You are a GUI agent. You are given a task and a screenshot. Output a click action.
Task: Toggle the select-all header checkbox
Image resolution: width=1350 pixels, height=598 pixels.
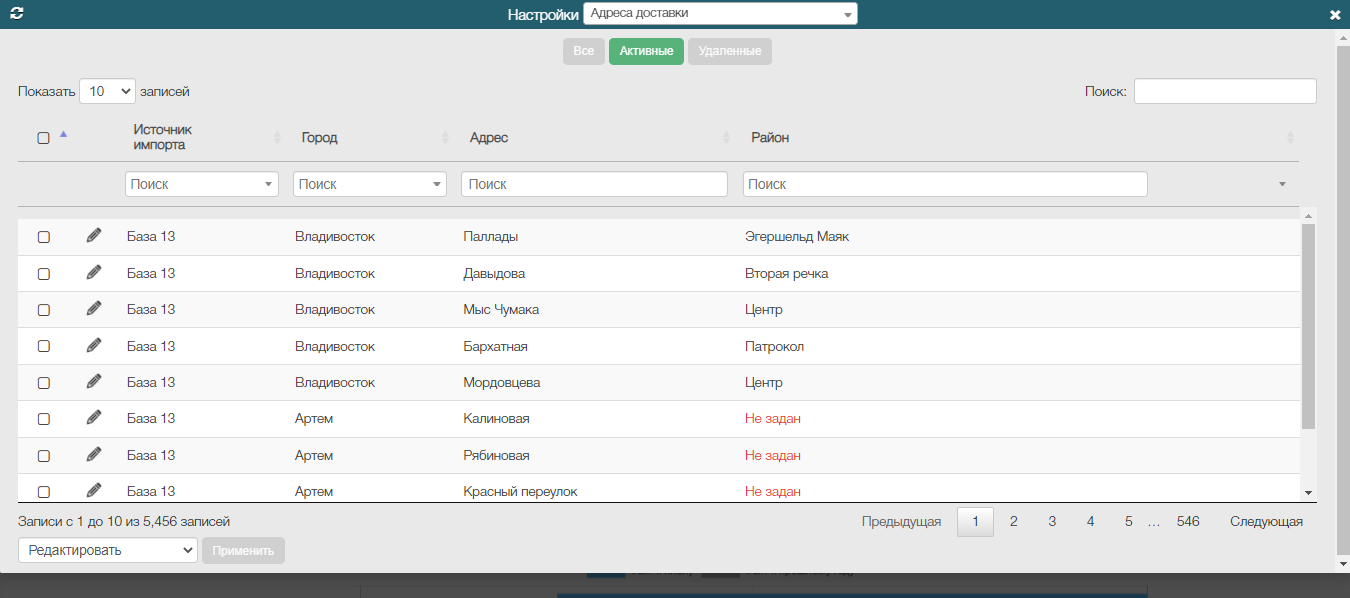[43, 138]
